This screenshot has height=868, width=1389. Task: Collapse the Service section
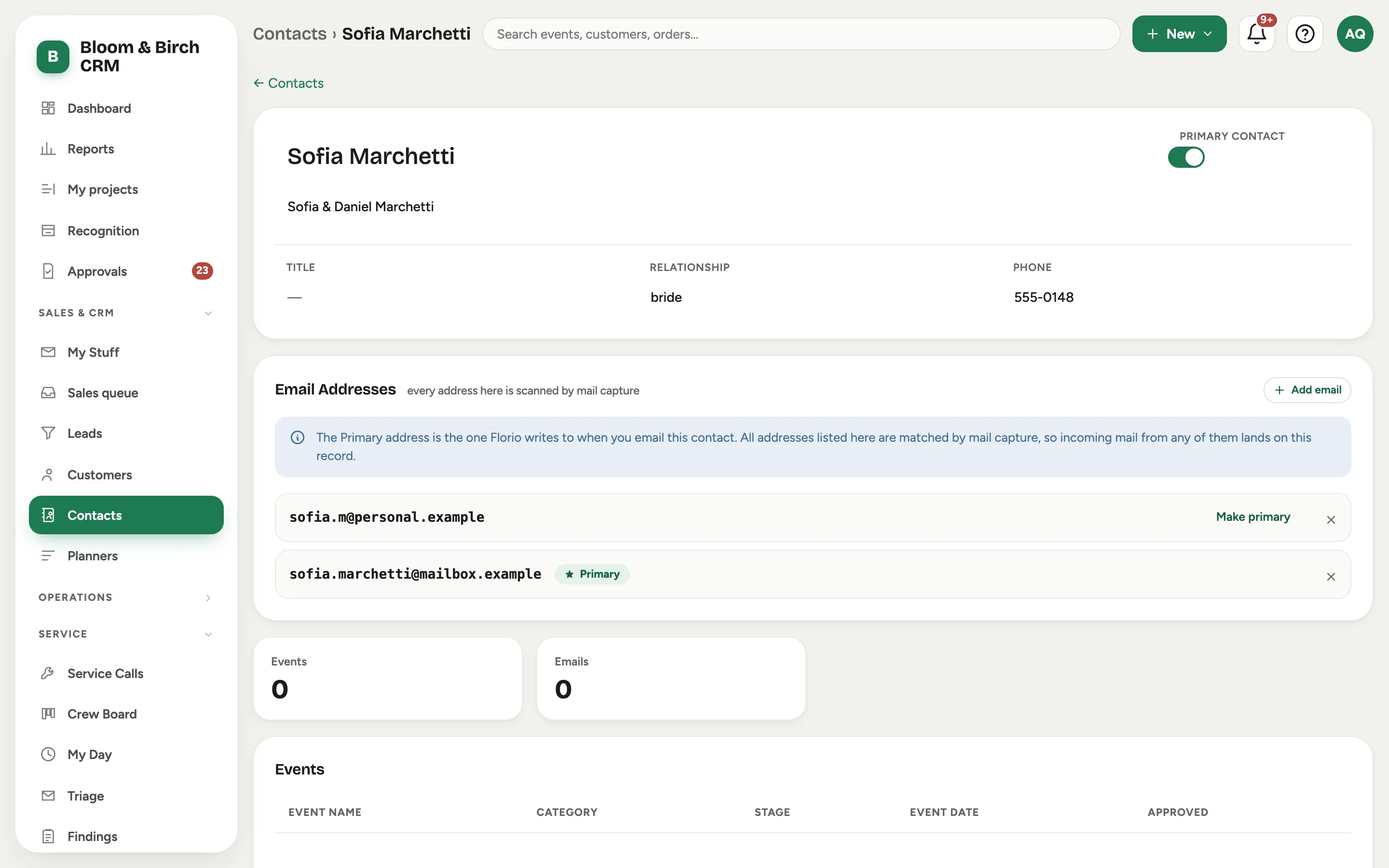coord(126,634)
